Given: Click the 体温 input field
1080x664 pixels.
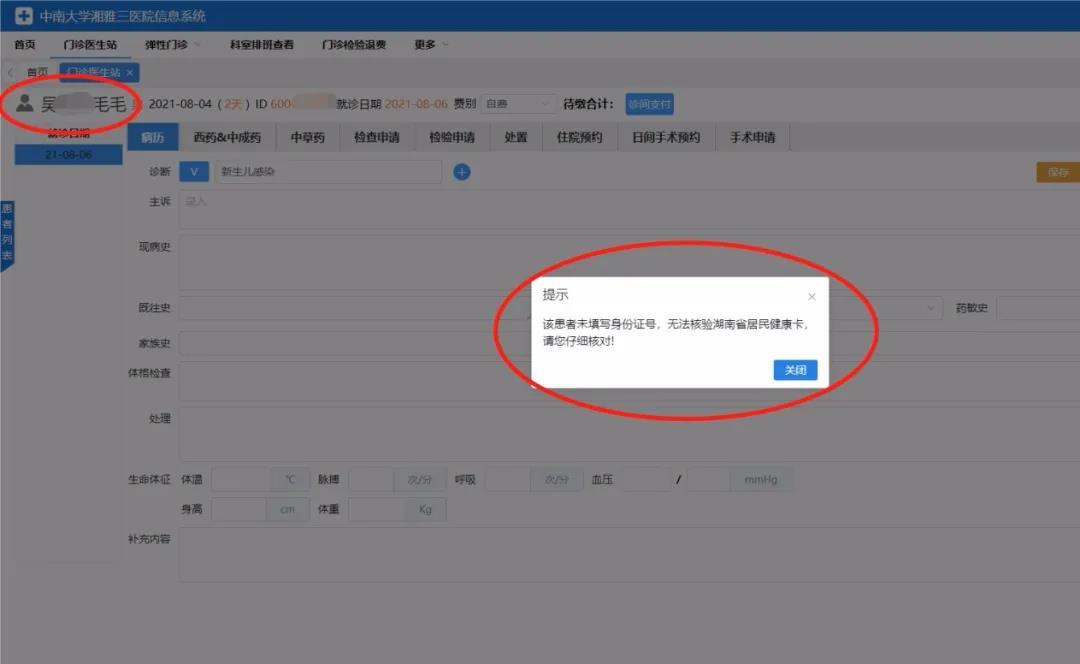Looking at the screenshot, I should pos(240,480).
